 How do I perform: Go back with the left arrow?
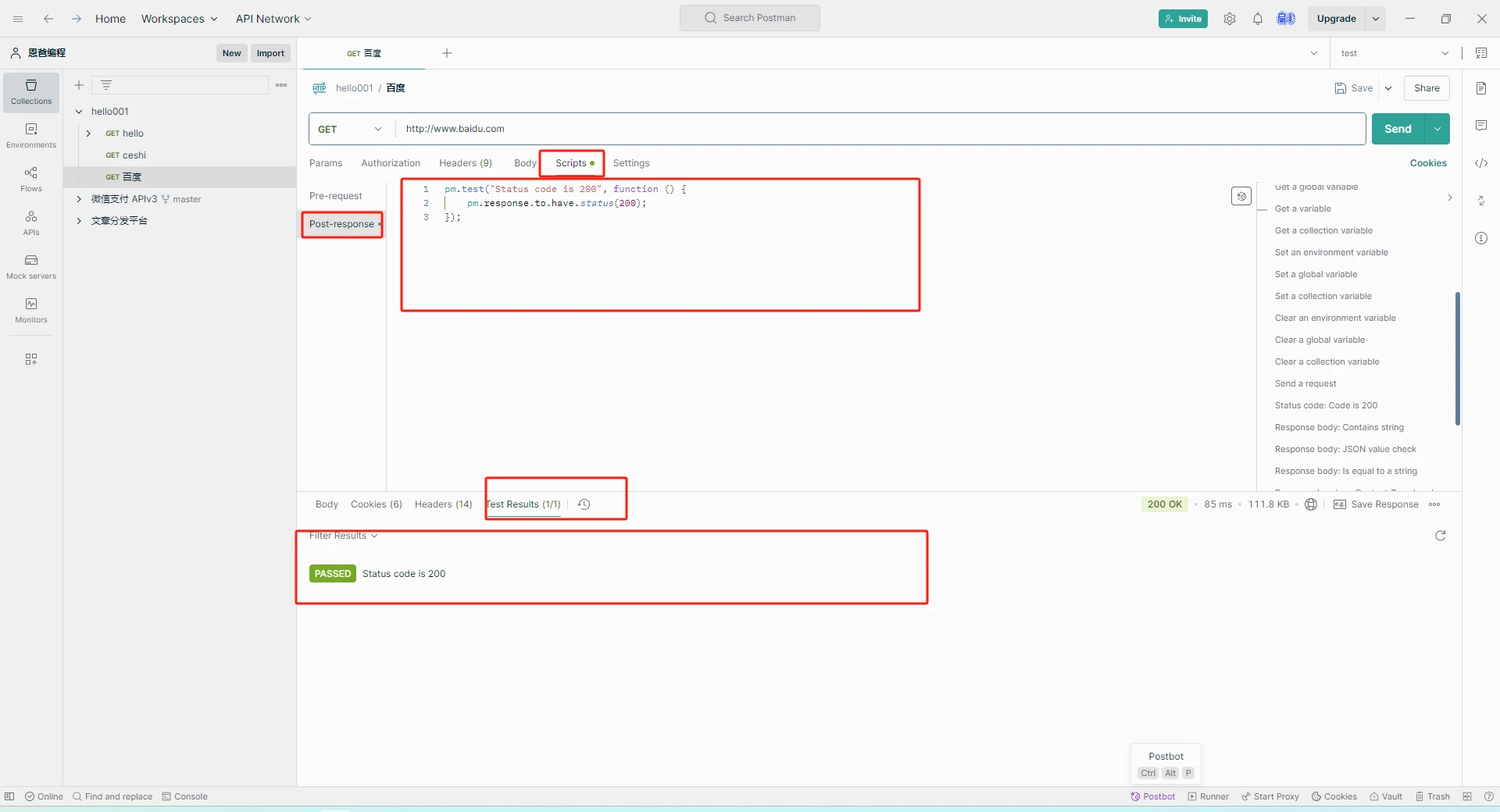point(48,19)
